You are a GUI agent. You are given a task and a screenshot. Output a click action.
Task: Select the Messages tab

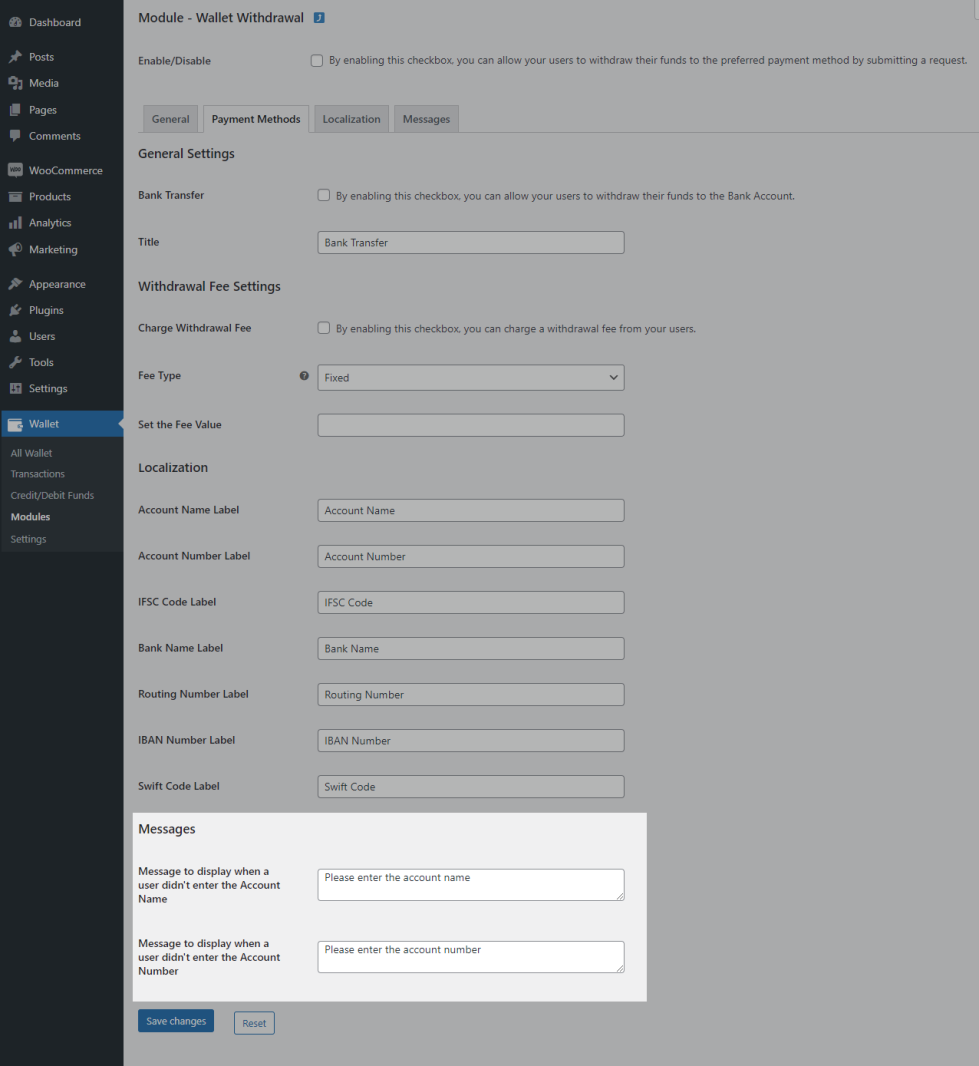point(426,119)
